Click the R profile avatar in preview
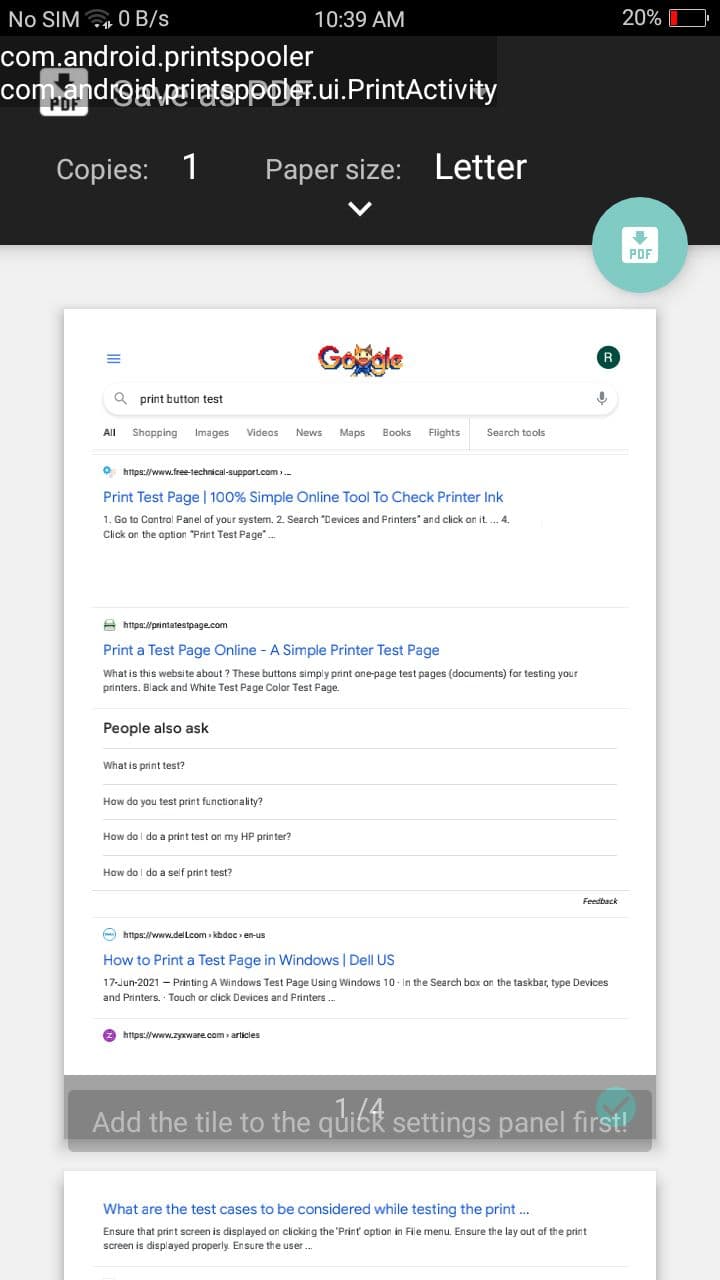The width and height of the screenshot is (720, 1280). [608, 357]
